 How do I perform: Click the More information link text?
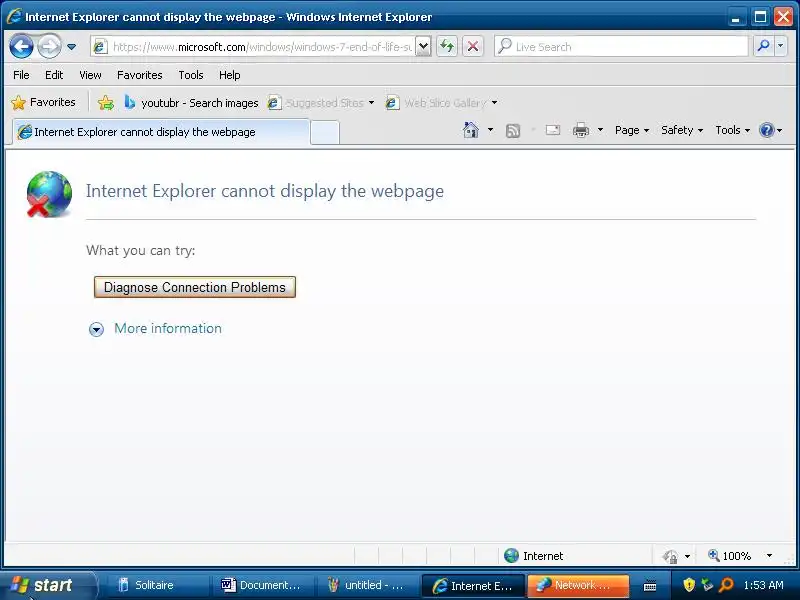(x=168, y=328)
